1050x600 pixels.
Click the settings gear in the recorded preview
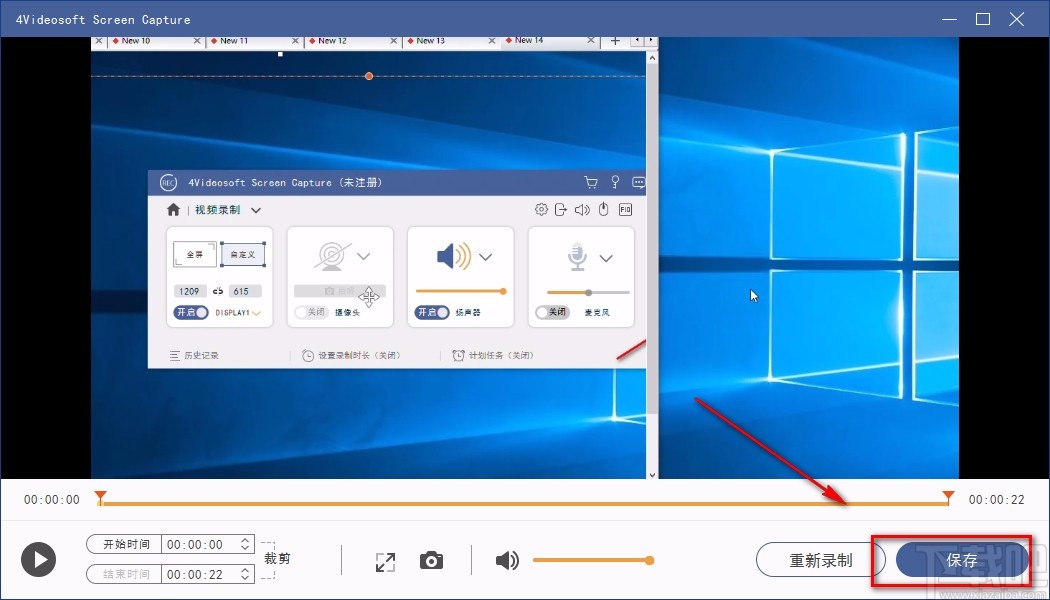tap(541, 210)
